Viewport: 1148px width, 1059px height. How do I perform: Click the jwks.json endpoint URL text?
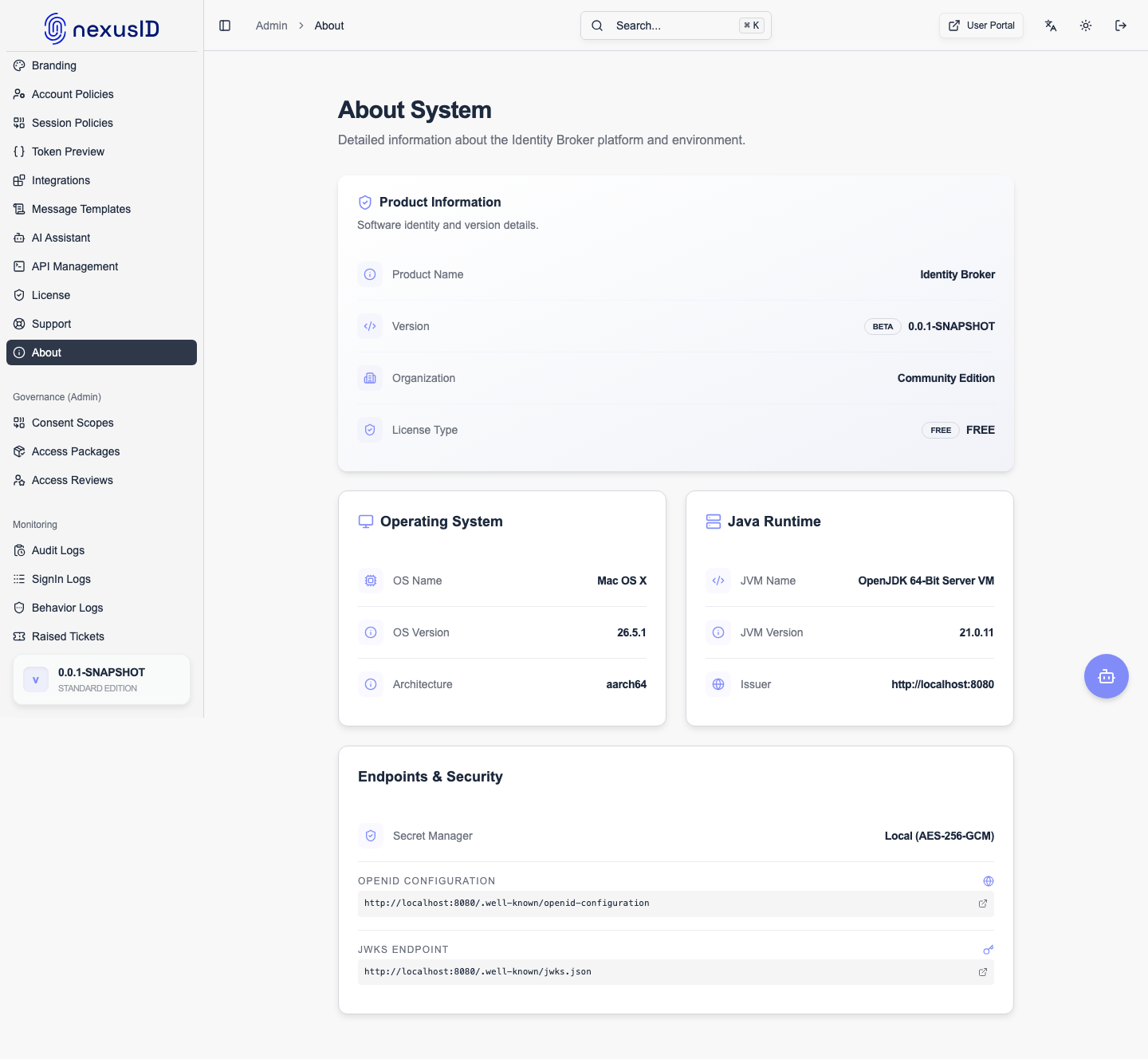pyautogui.click(x=478, y=972)
